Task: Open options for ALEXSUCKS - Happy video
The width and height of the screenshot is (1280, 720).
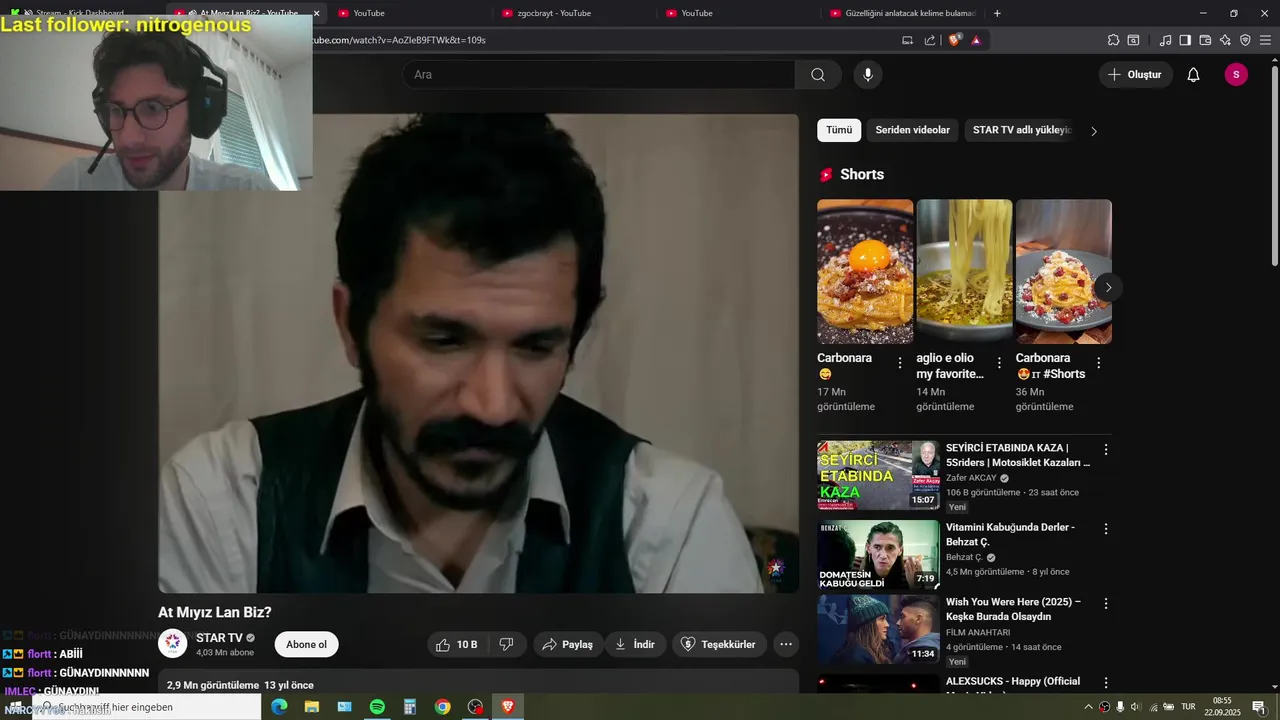Action: [1106, 683]
